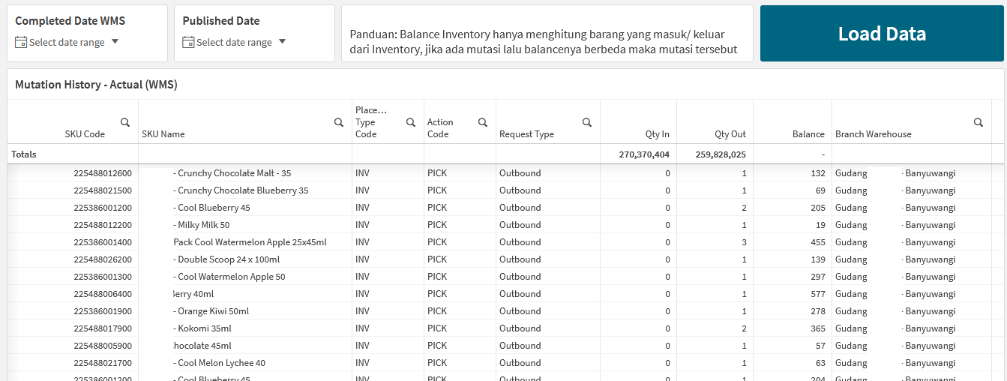Select SKU code 225488012200
1007x381 pixels.
click(x=103, y=225)
